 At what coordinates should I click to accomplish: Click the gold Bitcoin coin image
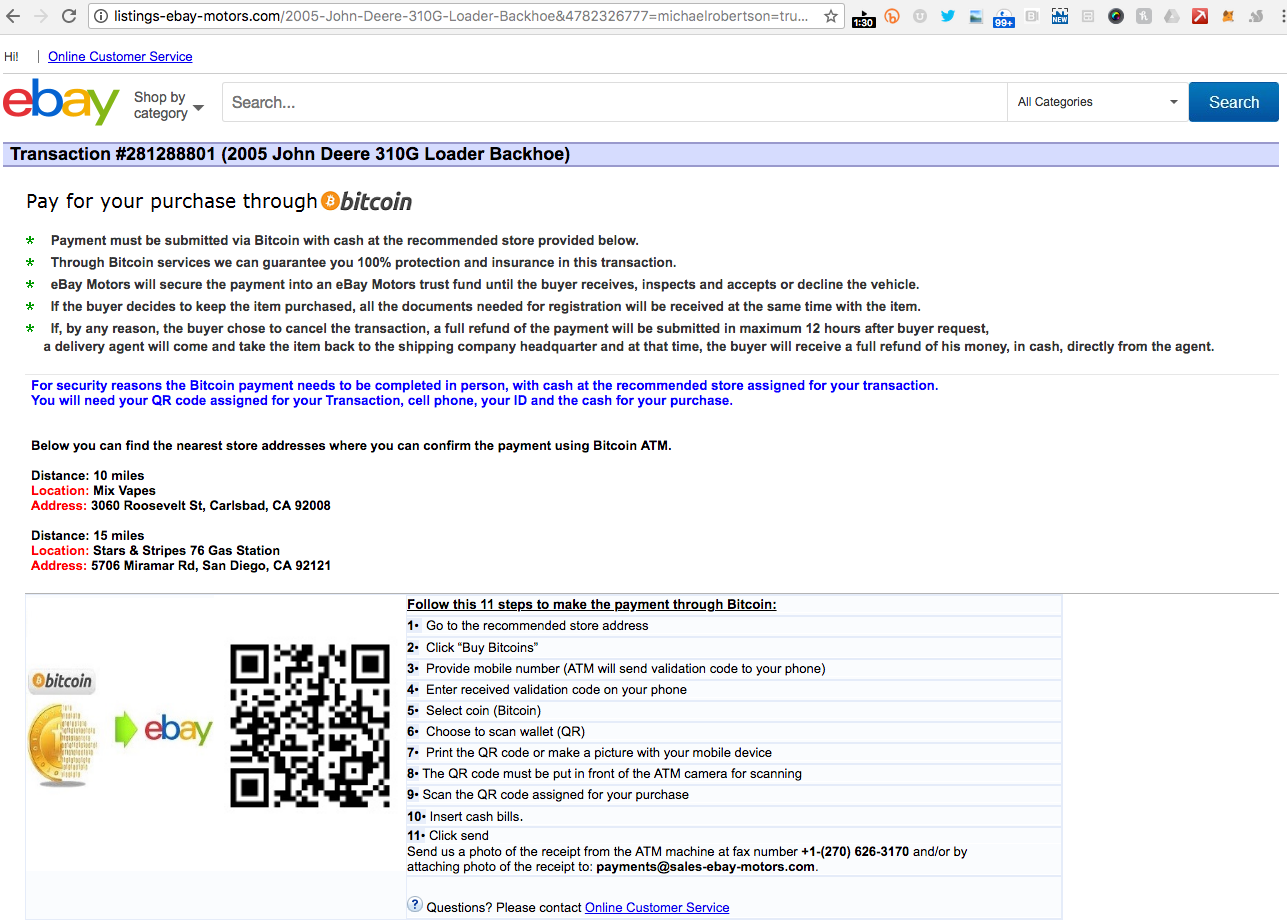[x=63, y=743]
